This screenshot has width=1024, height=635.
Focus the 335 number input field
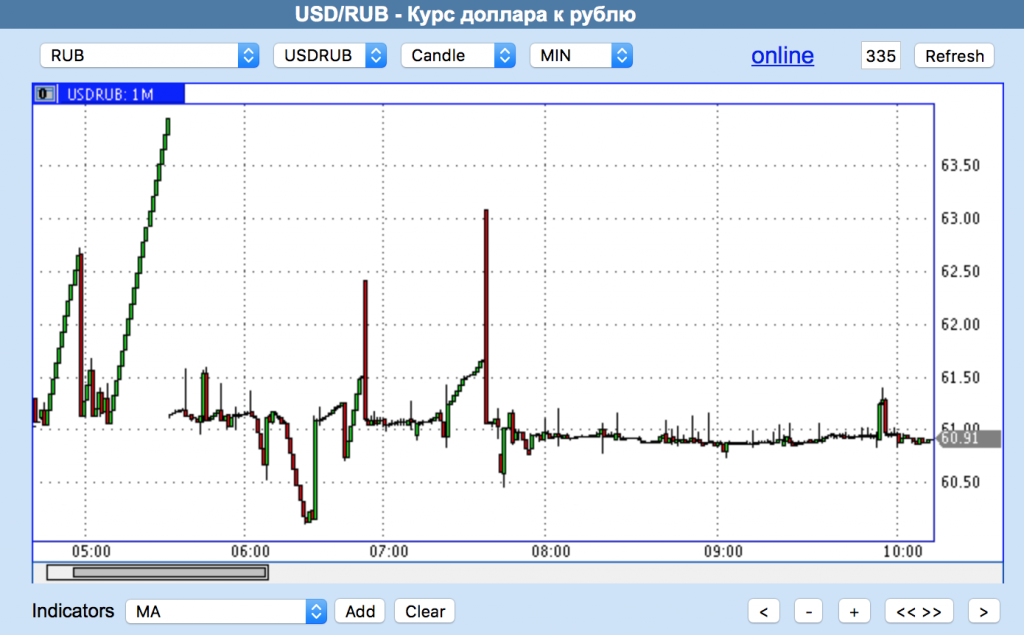click(880, 56)
